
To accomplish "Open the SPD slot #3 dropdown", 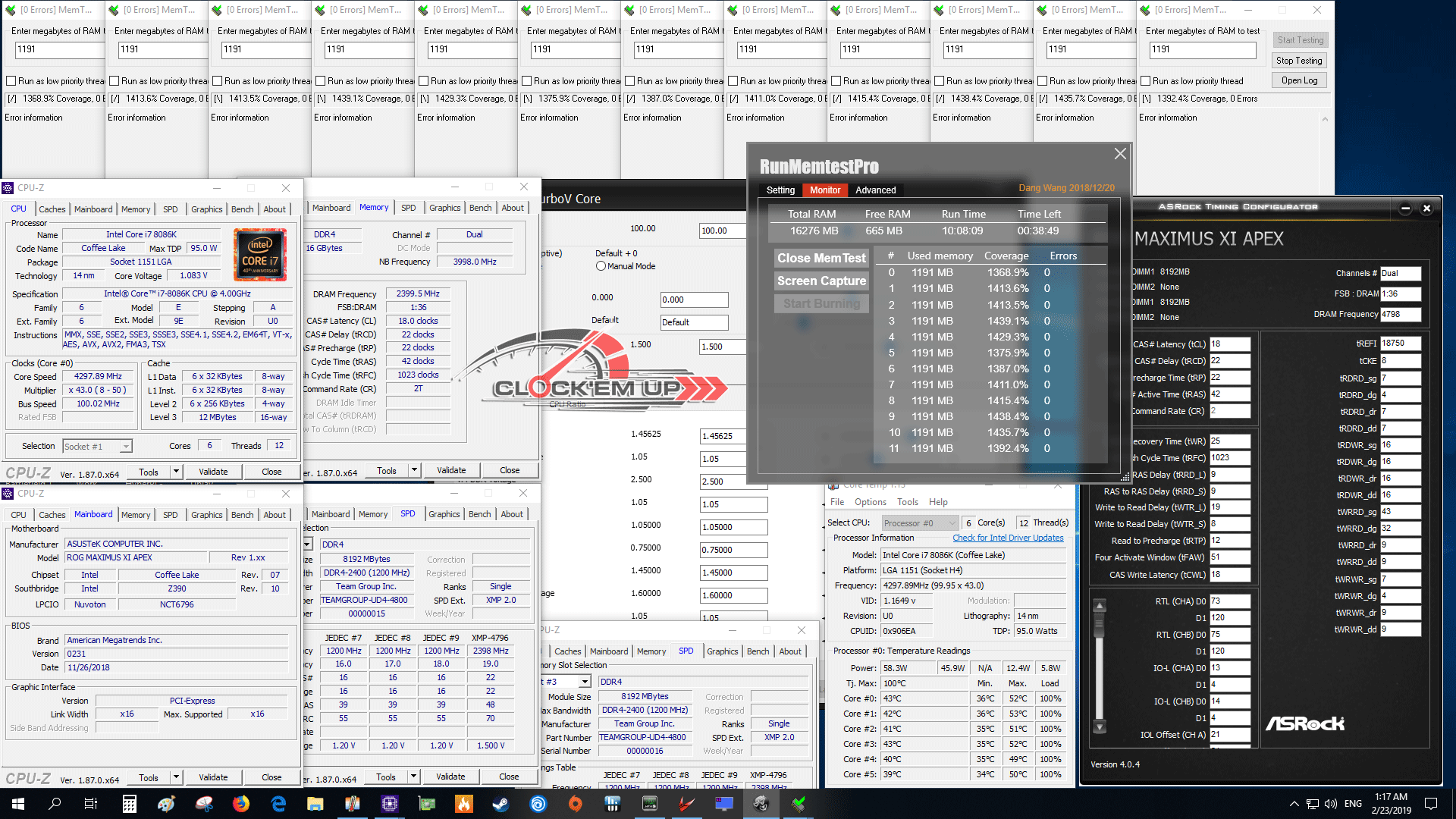I will [584, 682].
